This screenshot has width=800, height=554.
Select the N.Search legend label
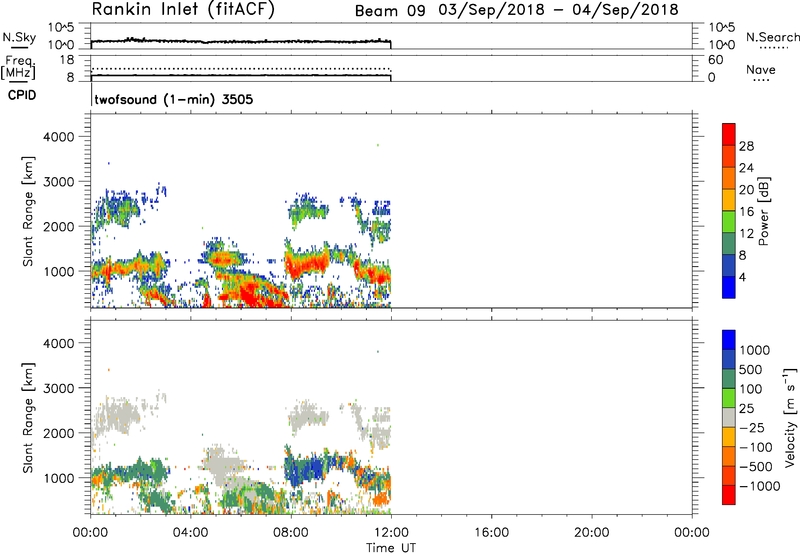tap(772, 37)
